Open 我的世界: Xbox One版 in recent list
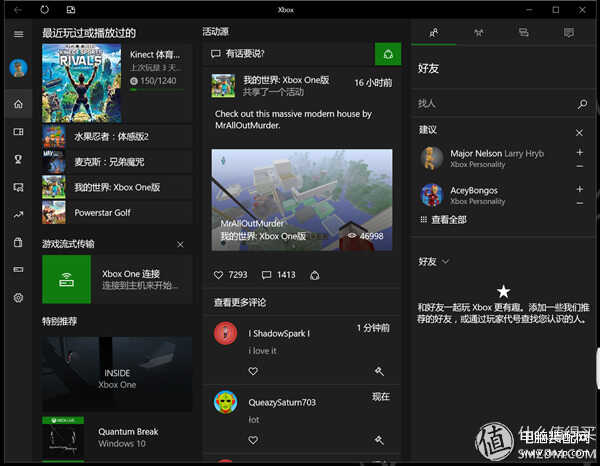 tap(117, 187)
